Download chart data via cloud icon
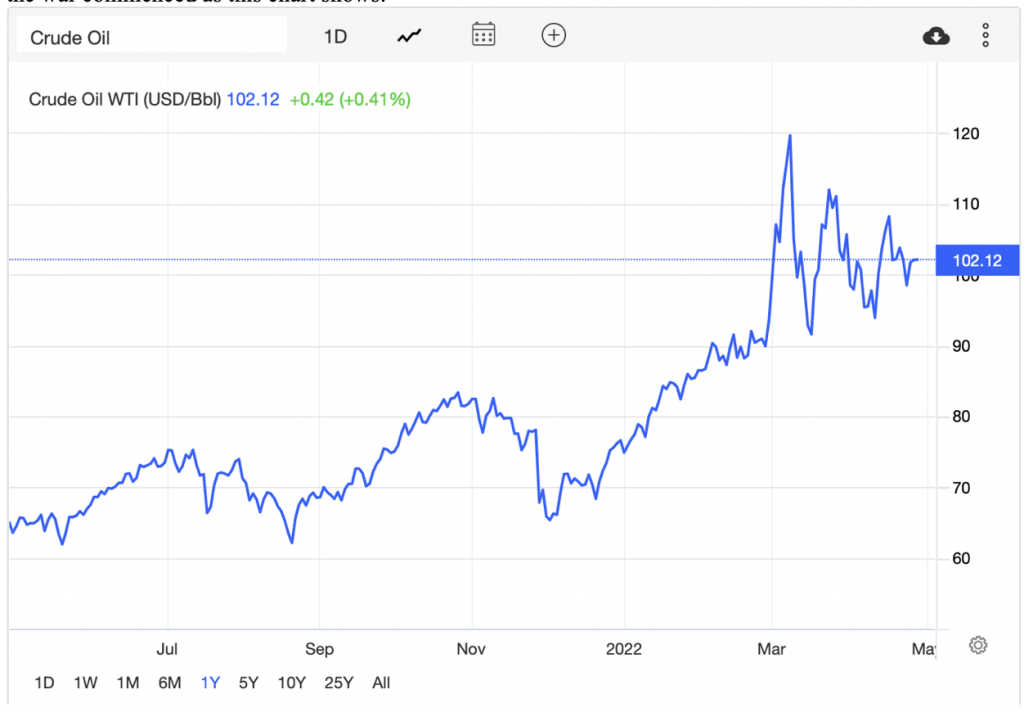The height and width of the screenshot is (712, 1024). tap(936, 36)
